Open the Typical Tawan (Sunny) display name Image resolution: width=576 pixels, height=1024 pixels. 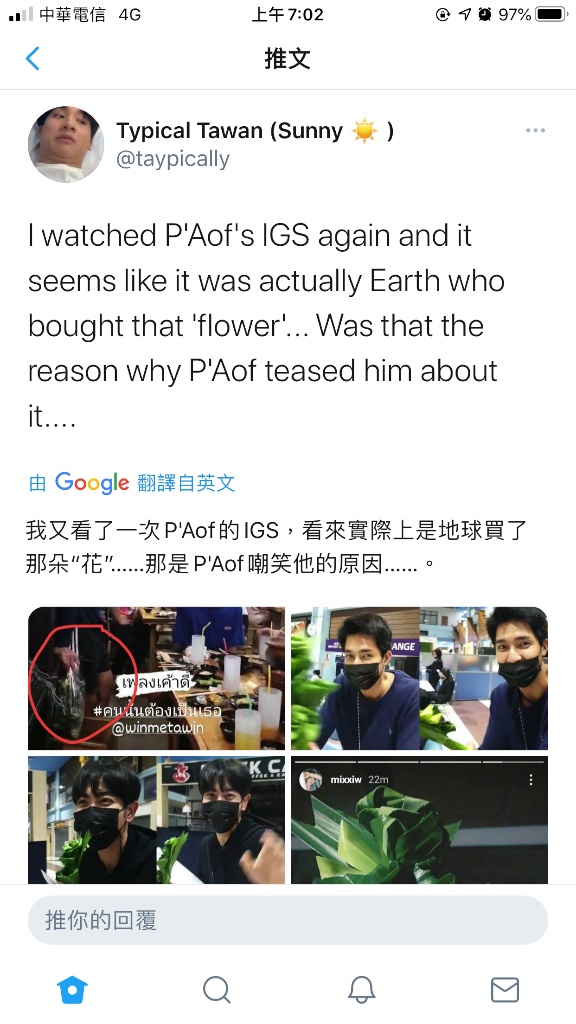pyautogui.click(x=255, y=131)
